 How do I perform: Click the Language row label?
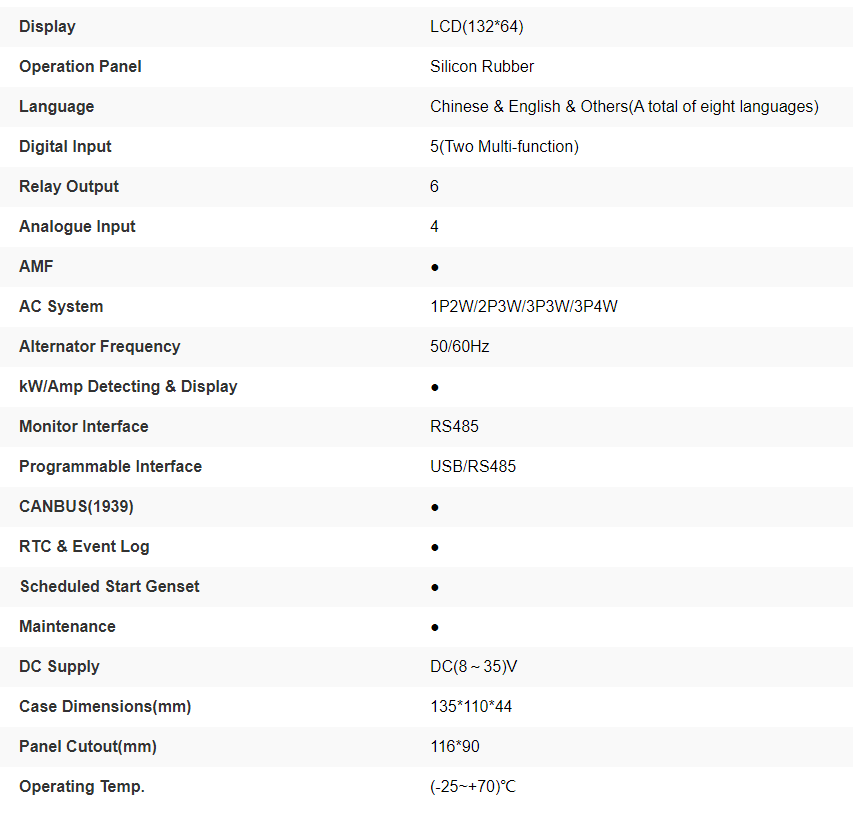pos(56,106)
